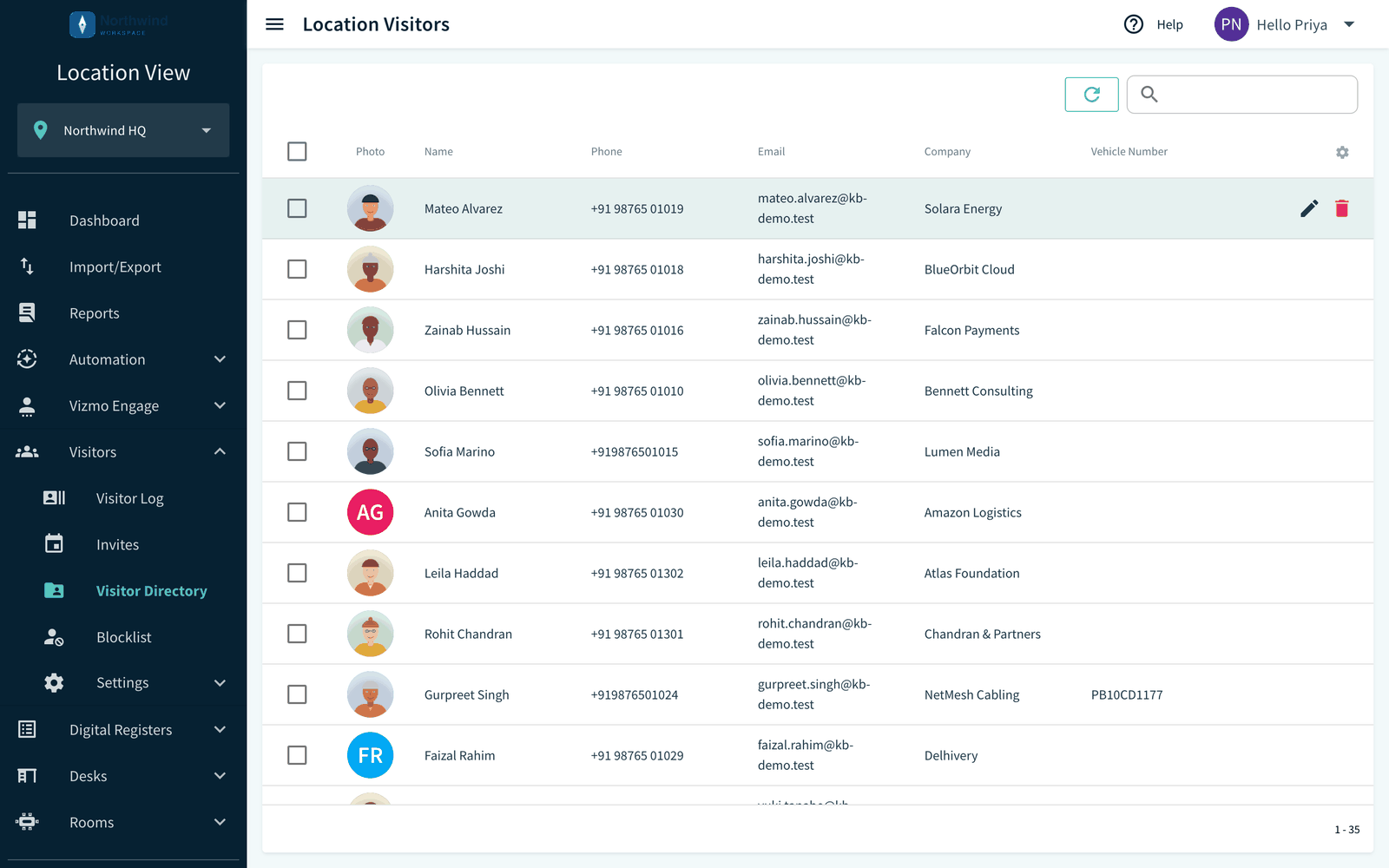Open Help via question mark icon
The height and width of the screenshot is (868, 1389).
pyautogui.click(x=1134, y=24)
